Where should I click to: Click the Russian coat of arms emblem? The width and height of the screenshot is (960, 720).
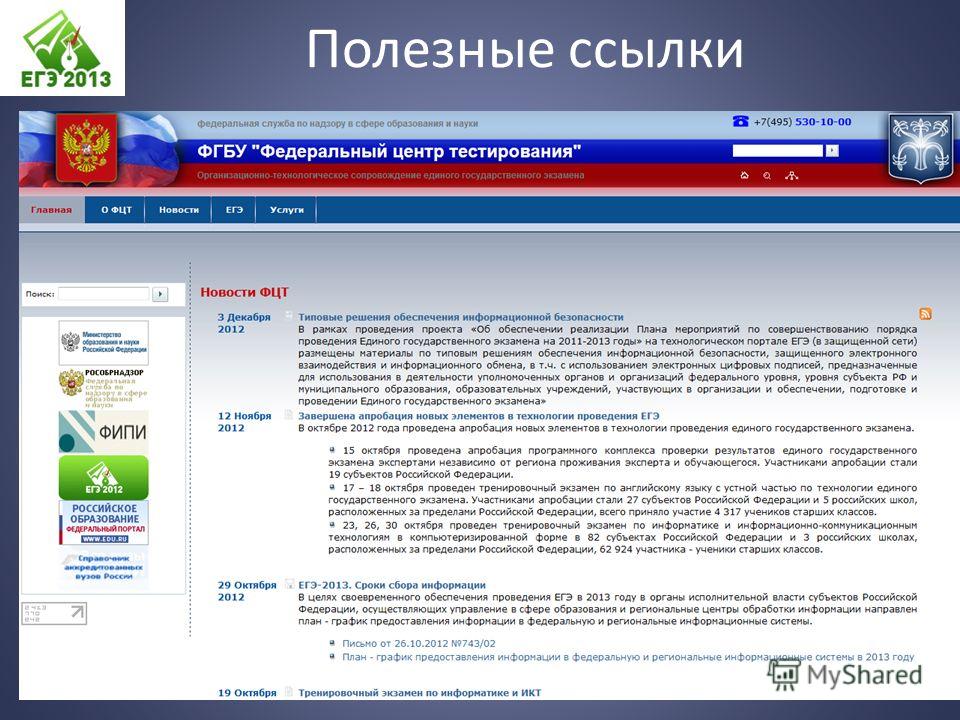(87, 149)
